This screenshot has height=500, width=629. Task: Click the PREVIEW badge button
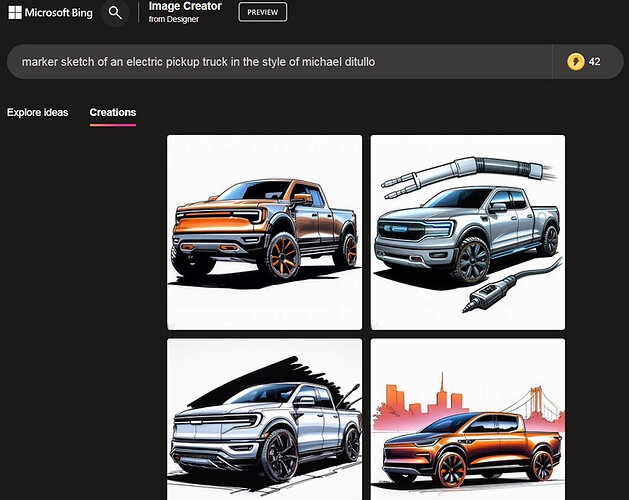pyautogui.click(x=263, y=12)
